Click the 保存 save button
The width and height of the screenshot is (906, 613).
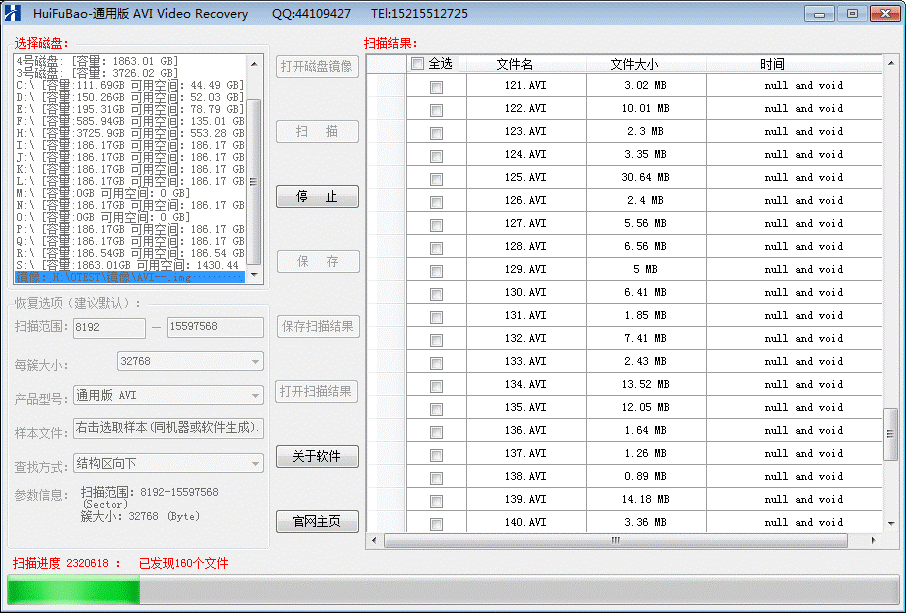point(317,261)
